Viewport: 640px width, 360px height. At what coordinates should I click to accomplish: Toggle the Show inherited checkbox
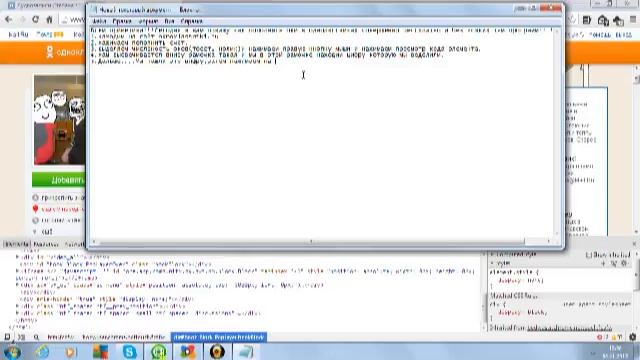click(x=589, y=255)
